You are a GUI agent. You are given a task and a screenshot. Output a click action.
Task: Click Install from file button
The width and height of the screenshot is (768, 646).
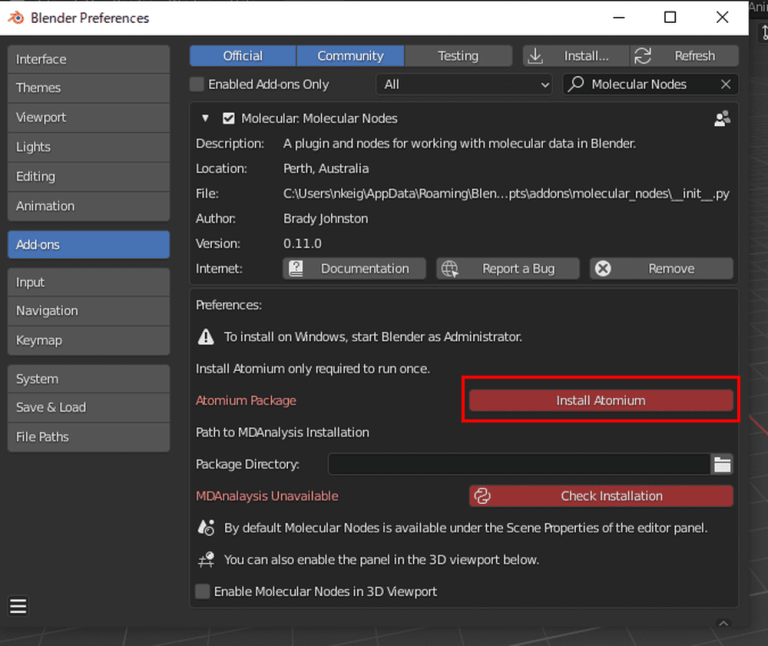[x=576, y=56]
